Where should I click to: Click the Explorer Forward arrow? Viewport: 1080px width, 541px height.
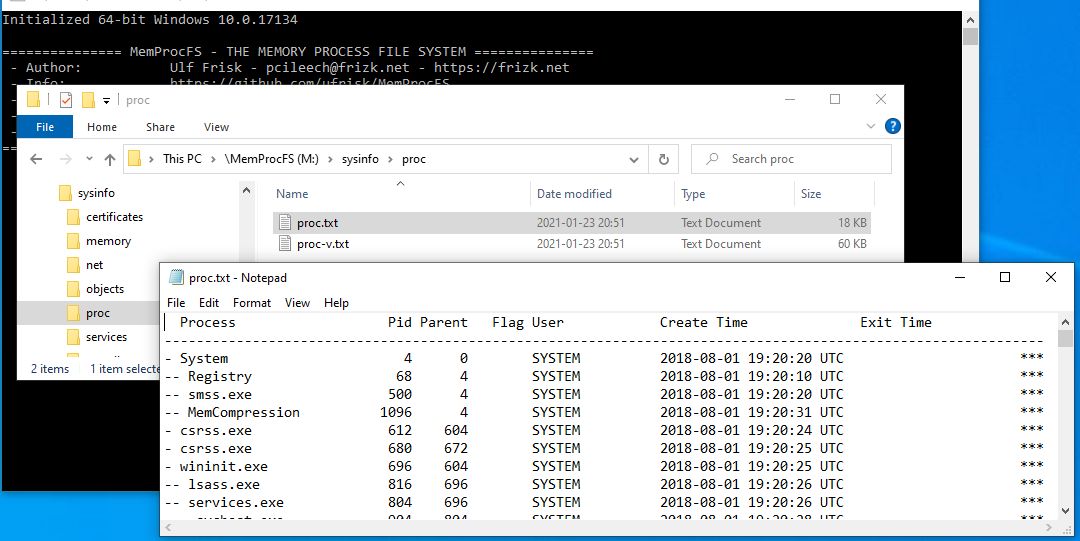65,159
